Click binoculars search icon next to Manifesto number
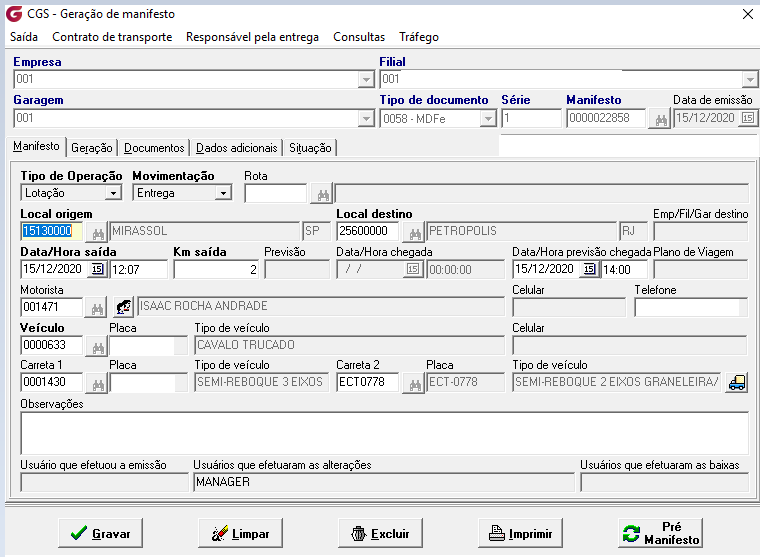 click(660, 119)
